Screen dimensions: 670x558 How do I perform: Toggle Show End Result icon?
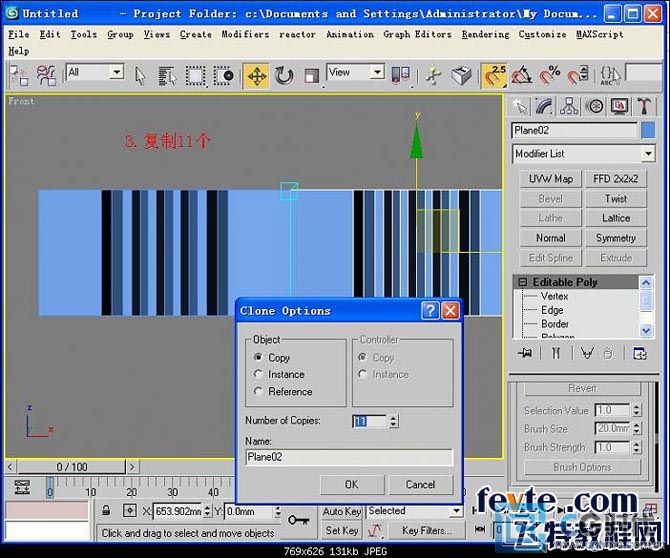pyautogui.click(x=555, y=353)
